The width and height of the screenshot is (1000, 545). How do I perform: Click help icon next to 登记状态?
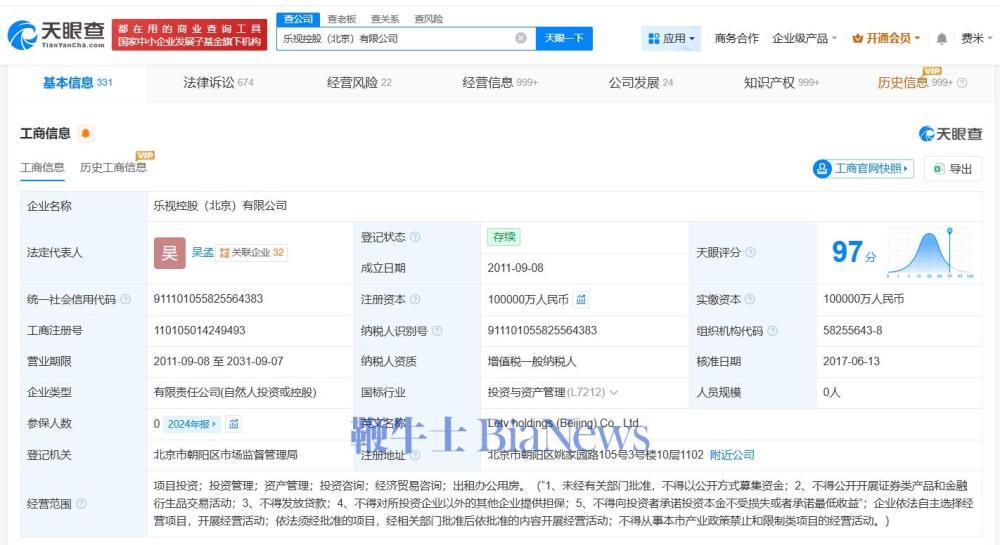tap(415, 238)
